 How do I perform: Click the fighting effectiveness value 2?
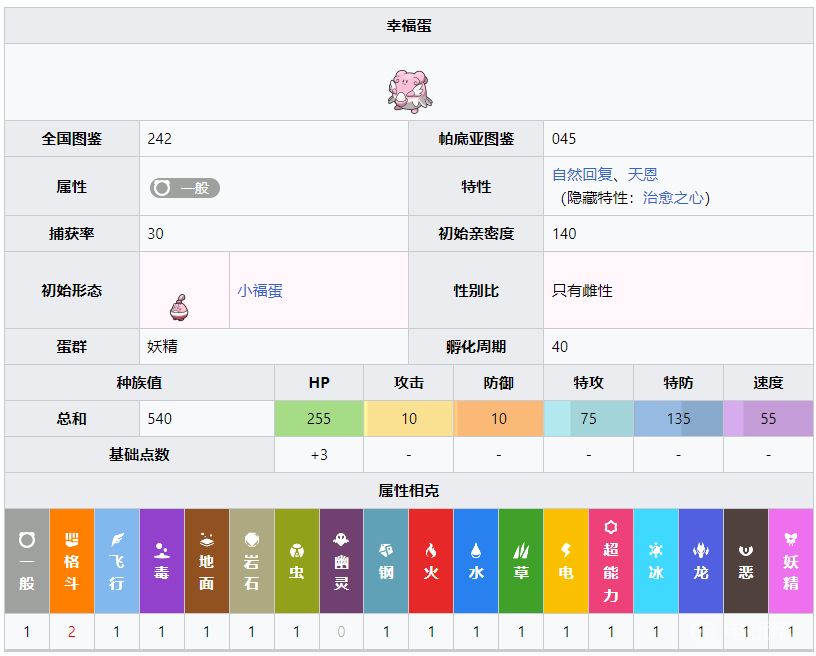point(72,632)
